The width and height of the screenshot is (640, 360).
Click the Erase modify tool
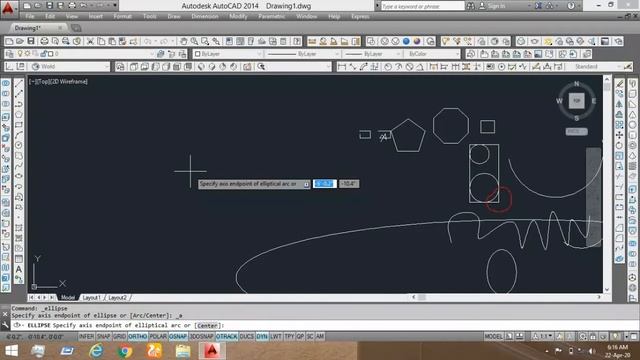coord(620,84)
